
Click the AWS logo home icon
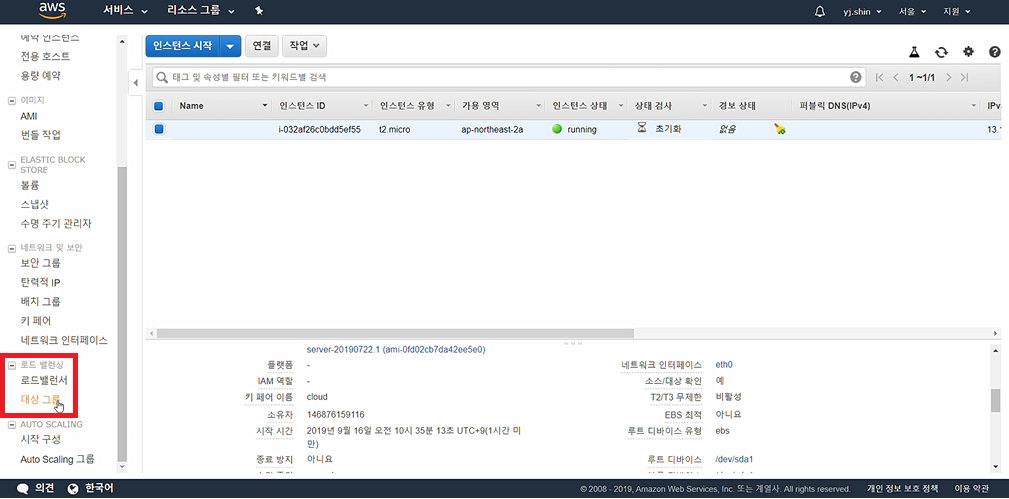52,10
